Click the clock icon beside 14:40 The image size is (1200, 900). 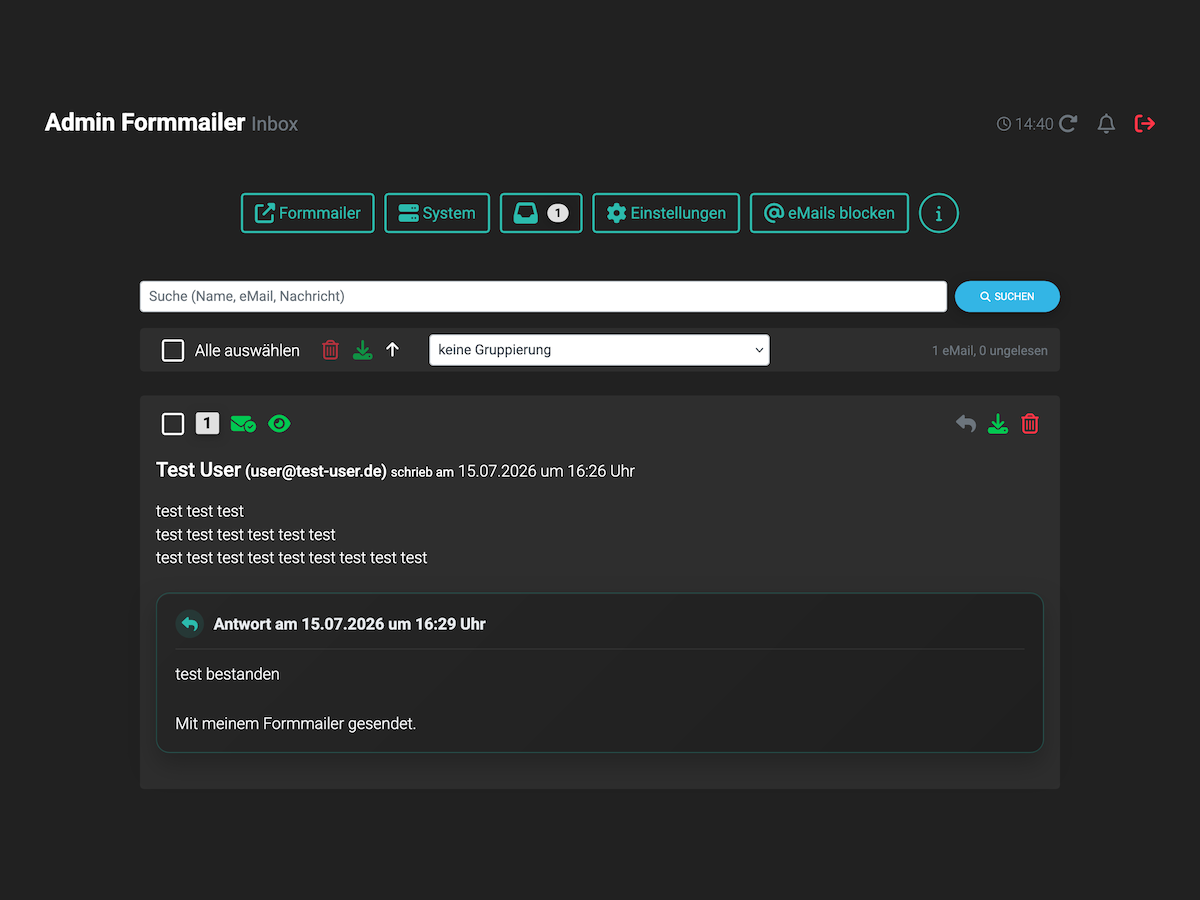coord(1004,124)
